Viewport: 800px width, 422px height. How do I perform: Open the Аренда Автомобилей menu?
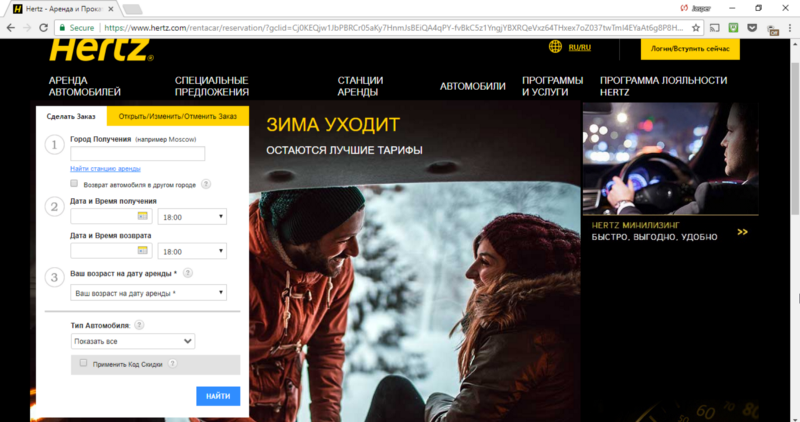pyautogui.click(x=85, y=86)
